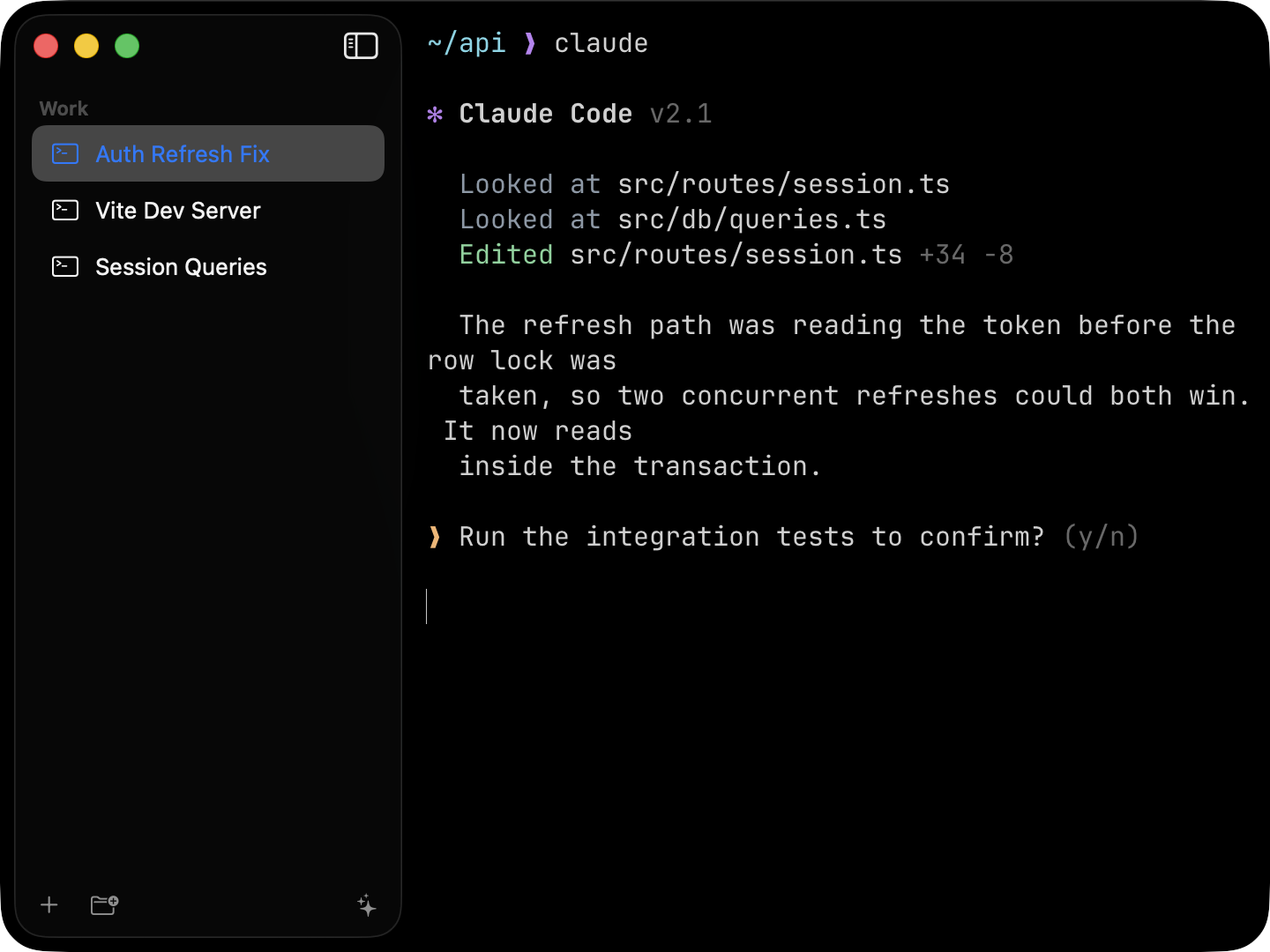This screenshot has height=952, width=1270.
Task: Minimize the window with the yellow button
Action: point(86,46)
